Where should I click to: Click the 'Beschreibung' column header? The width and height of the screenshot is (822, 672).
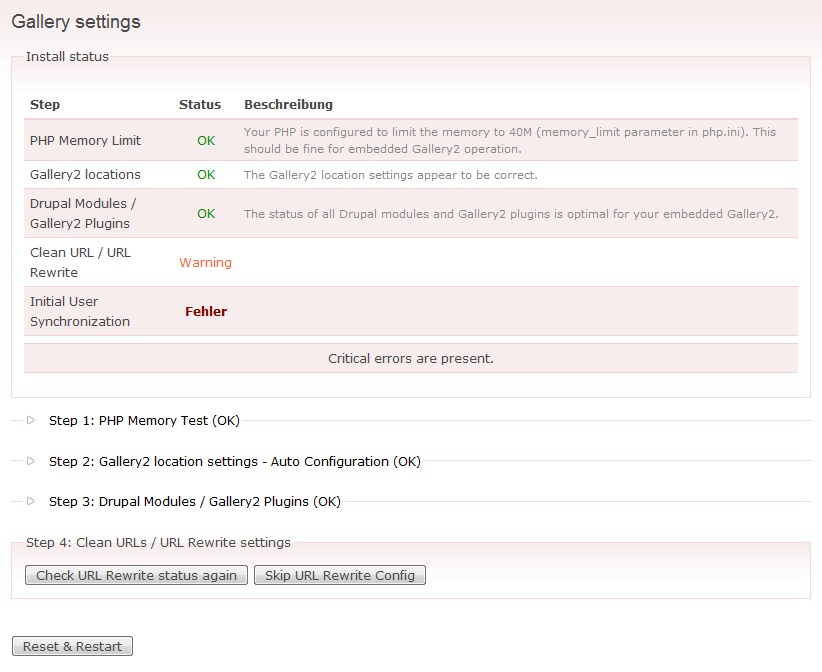[x=288, y=105]
